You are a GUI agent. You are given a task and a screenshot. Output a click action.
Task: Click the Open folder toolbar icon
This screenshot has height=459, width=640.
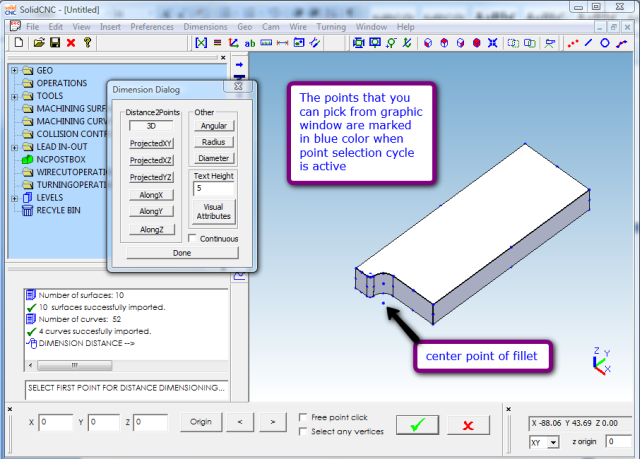[38, 43]
